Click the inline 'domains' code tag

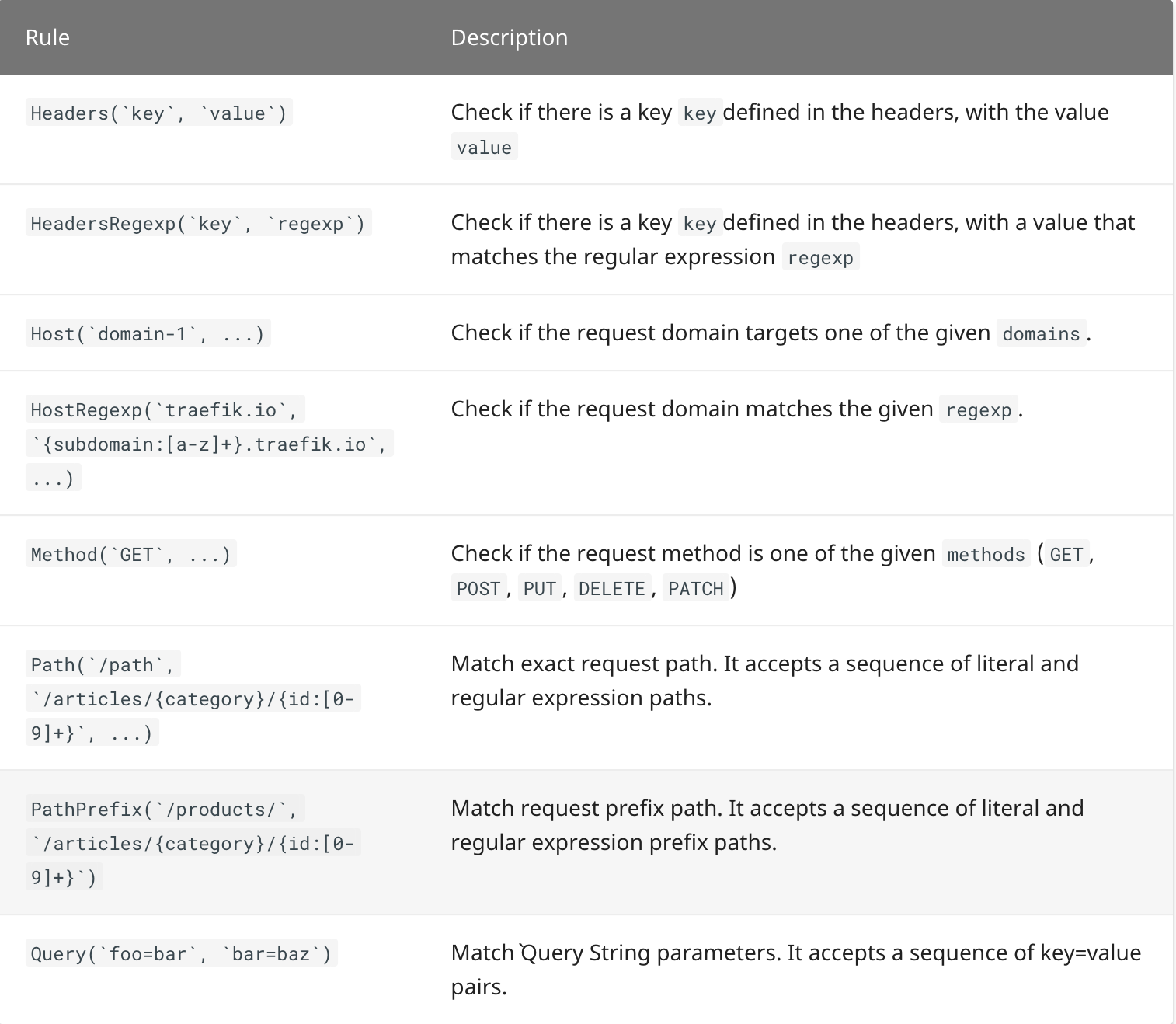[x=1042, y=334]
